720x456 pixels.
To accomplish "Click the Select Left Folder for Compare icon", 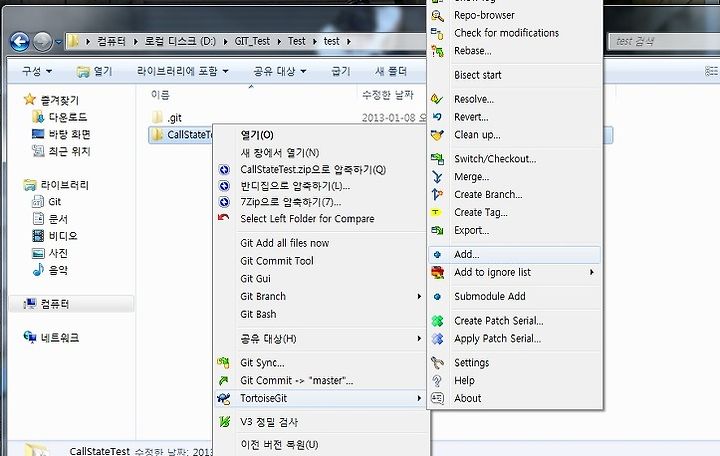I will tap(224, 218).
